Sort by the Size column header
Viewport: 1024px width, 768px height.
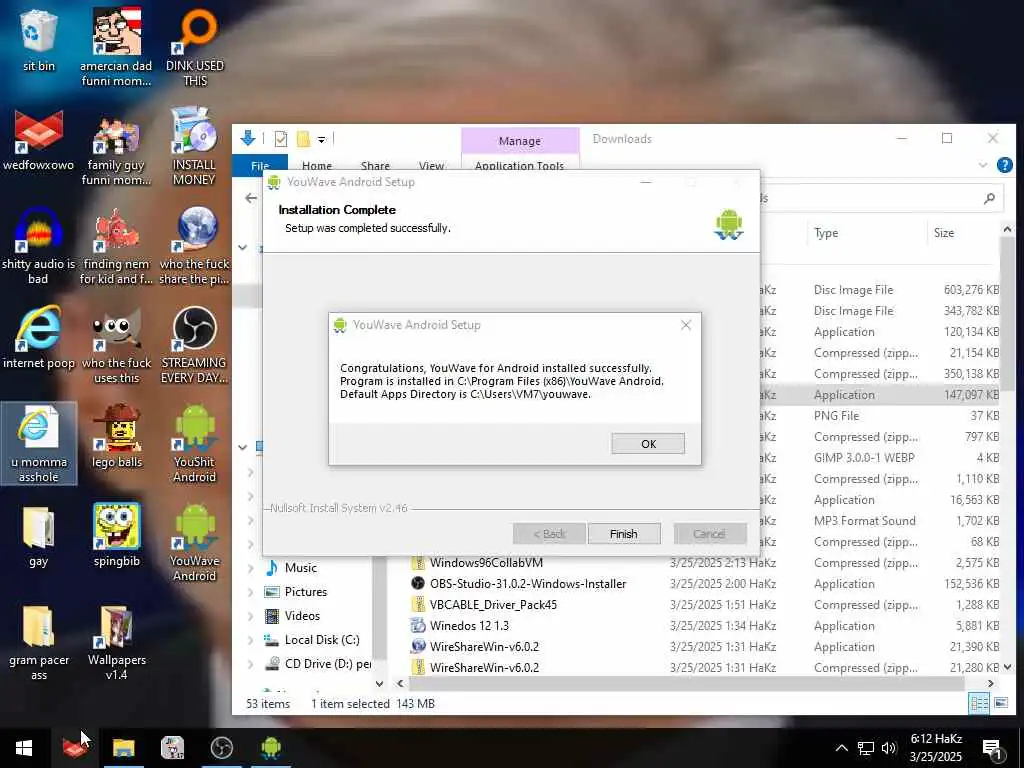pyautogui.click(x=944, y=232)
